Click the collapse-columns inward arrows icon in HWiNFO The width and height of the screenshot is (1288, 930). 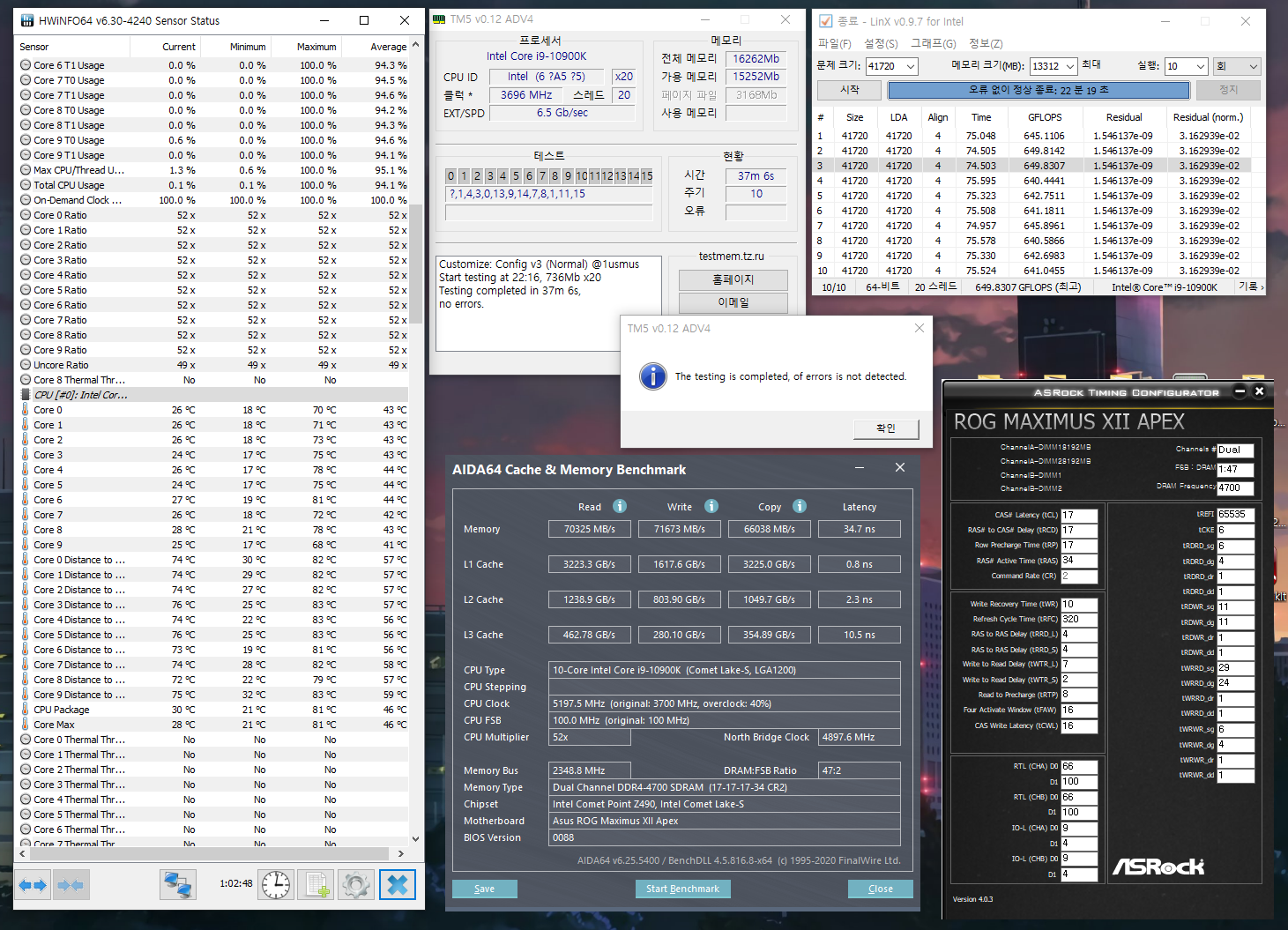pos(71,885)
